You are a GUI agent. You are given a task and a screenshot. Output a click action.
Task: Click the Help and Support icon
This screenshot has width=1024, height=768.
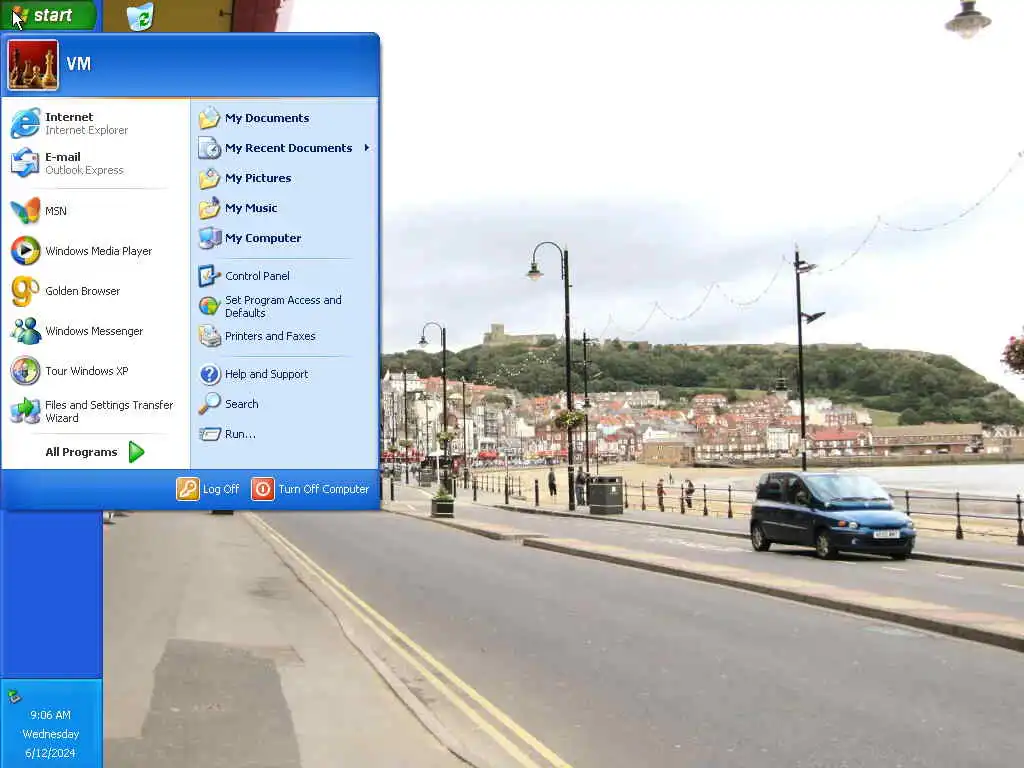209,374
